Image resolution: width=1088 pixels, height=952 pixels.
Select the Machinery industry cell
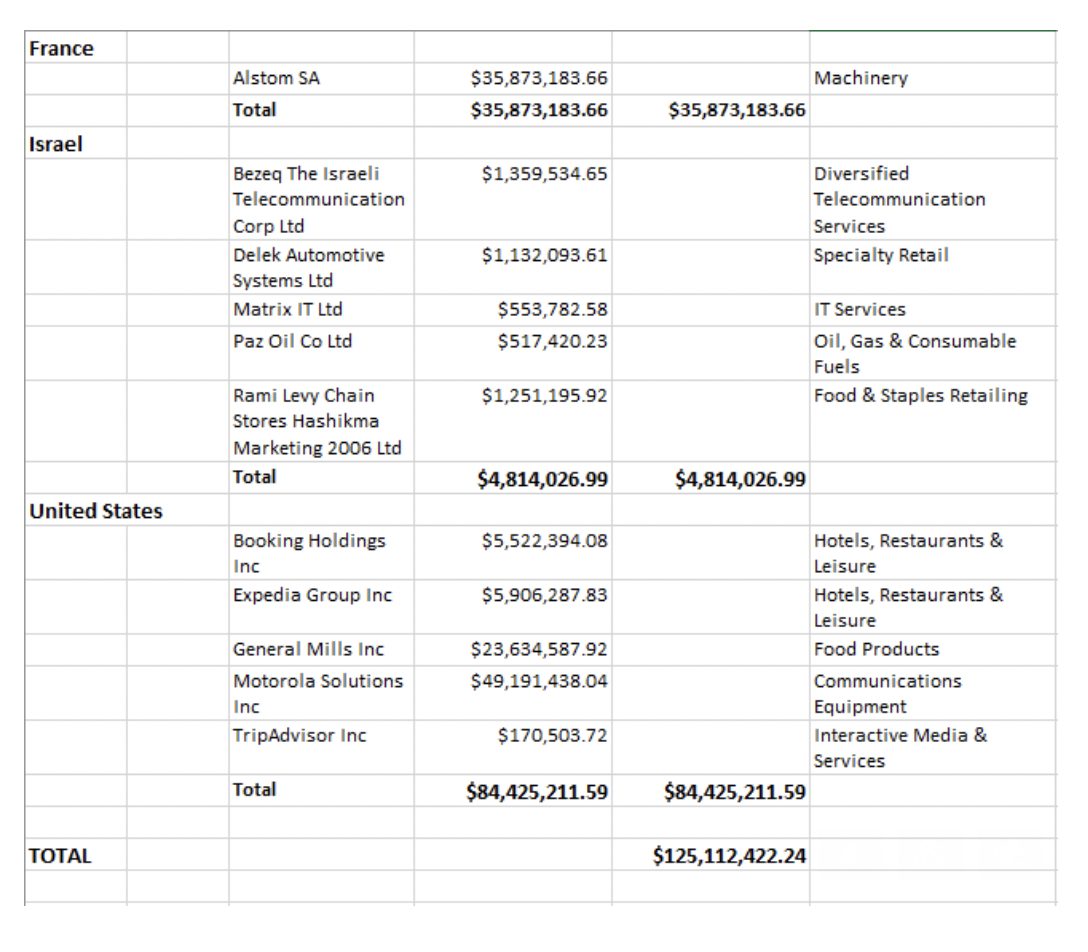(x=861, y=78)
